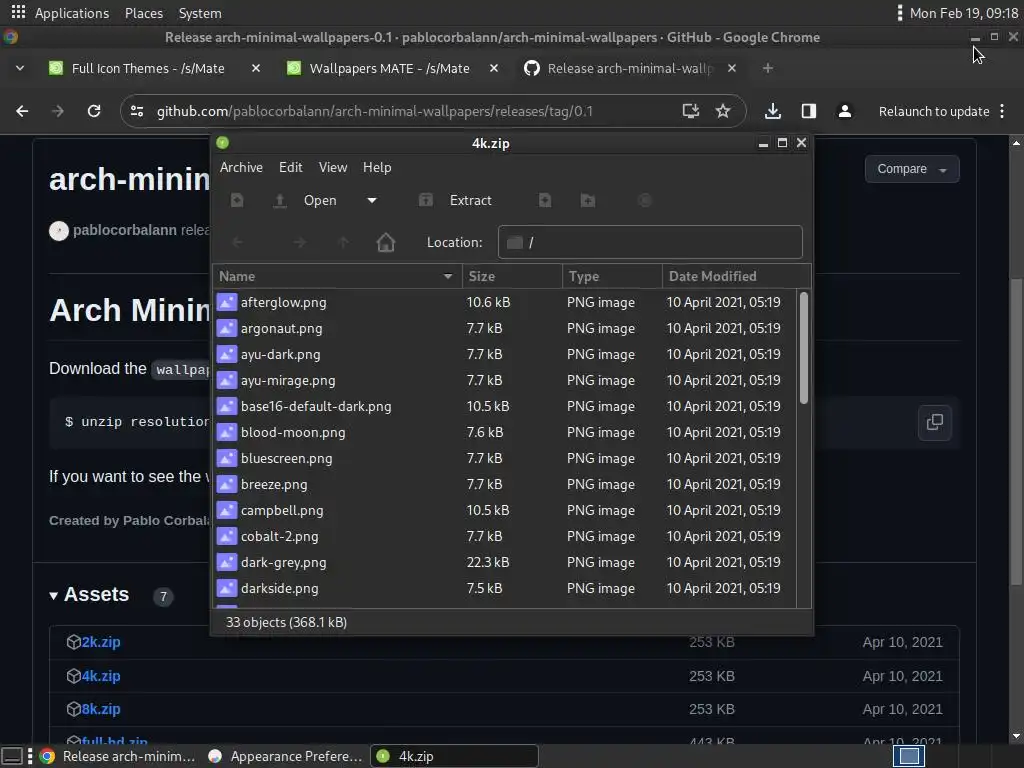Open the Applications menu
This screenshot has width=1024, height=768.
click(72, 13)
